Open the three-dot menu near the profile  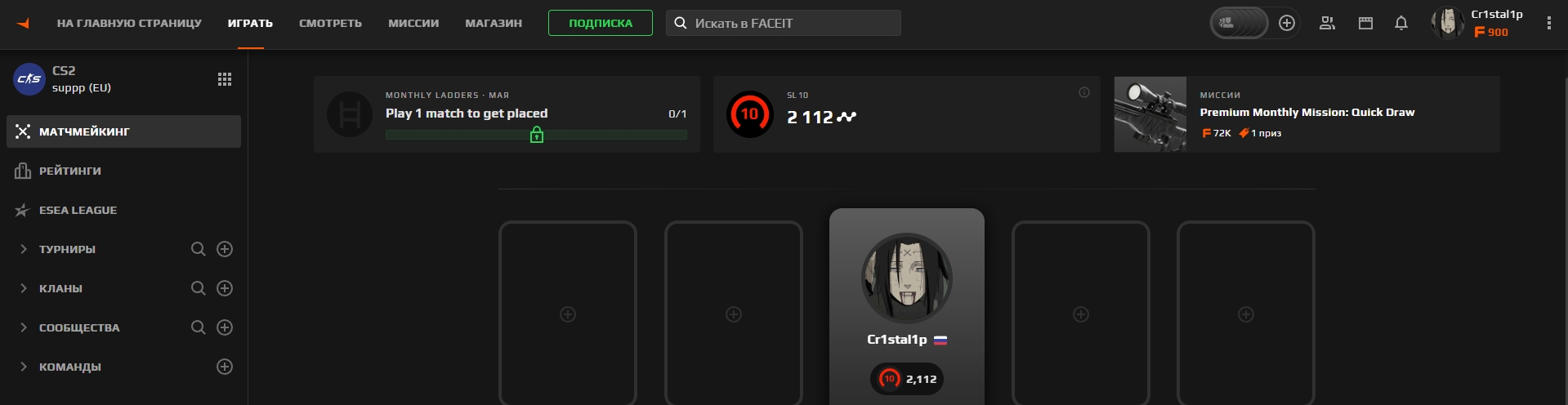[x=1548, y=23]
